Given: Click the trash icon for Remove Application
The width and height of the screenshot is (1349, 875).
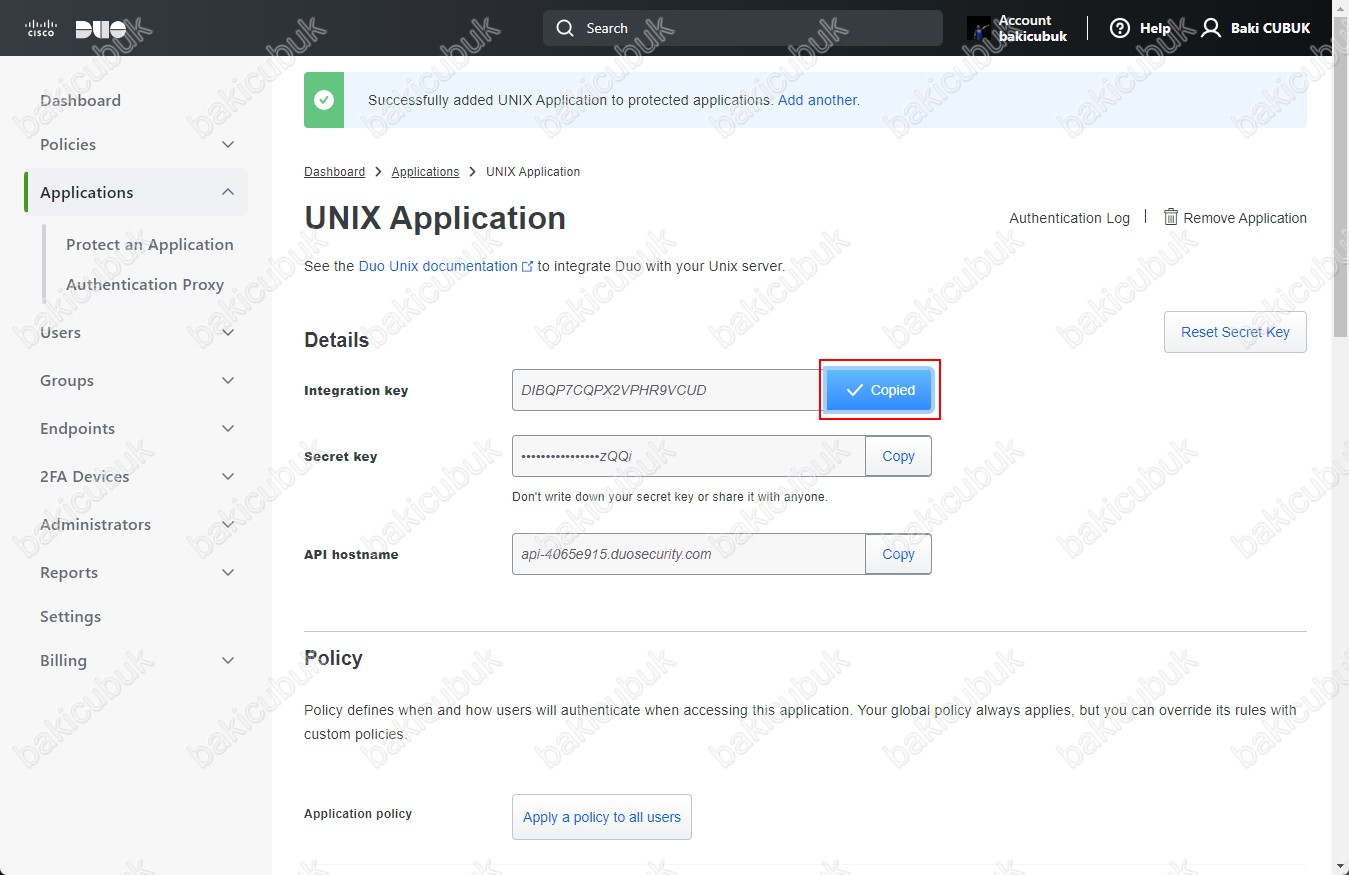Looking at the screenshot, I should 1171,217.
